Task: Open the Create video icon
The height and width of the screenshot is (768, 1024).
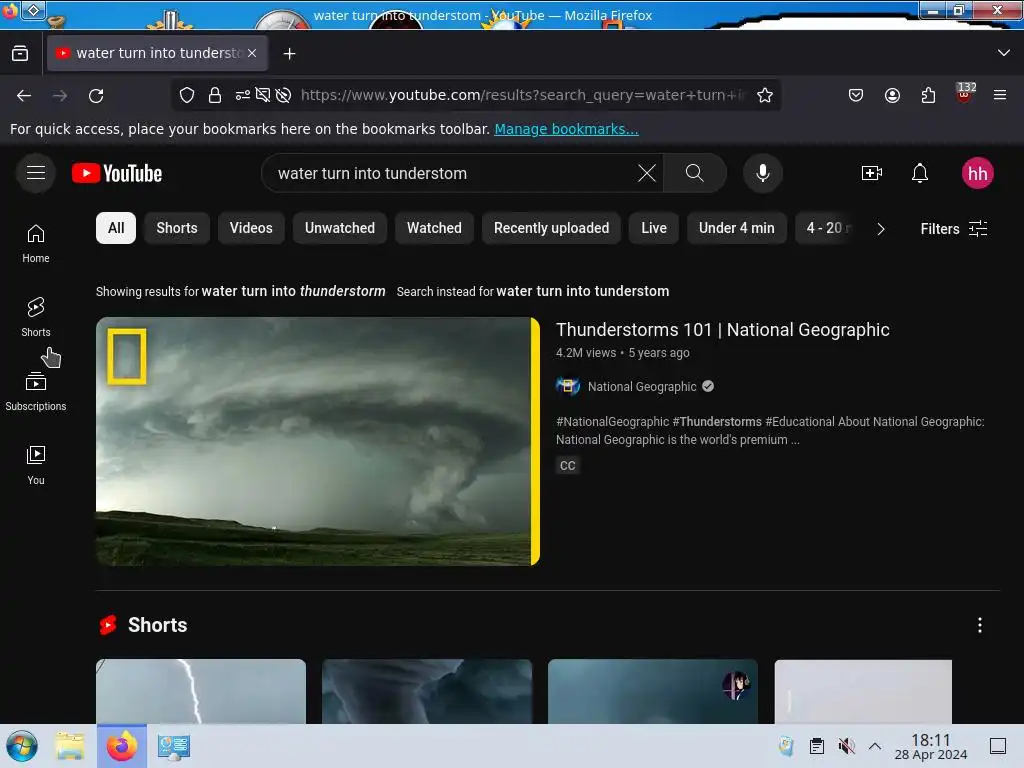Action: (872, 173)
